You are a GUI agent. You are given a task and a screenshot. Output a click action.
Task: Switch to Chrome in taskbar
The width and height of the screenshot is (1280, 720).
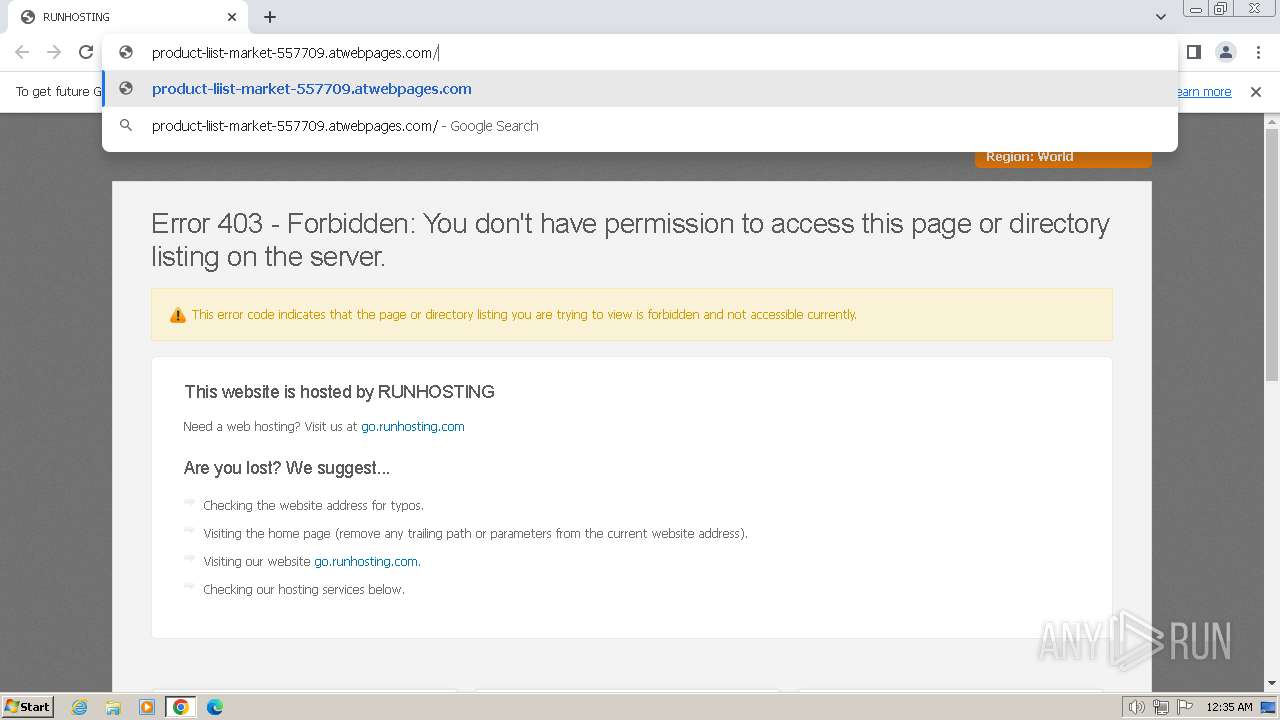coord(181,707)
